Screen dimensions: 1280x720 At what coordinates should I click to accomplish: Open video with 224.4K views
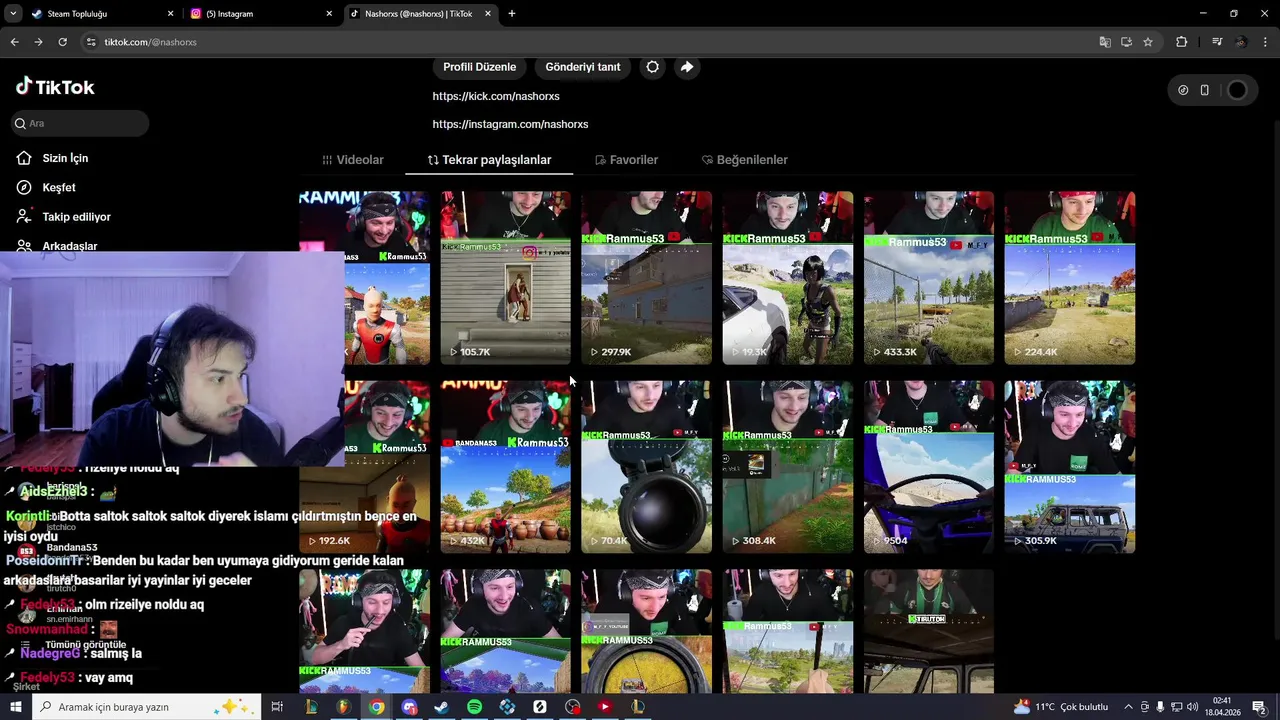[x=1070, y=278]
